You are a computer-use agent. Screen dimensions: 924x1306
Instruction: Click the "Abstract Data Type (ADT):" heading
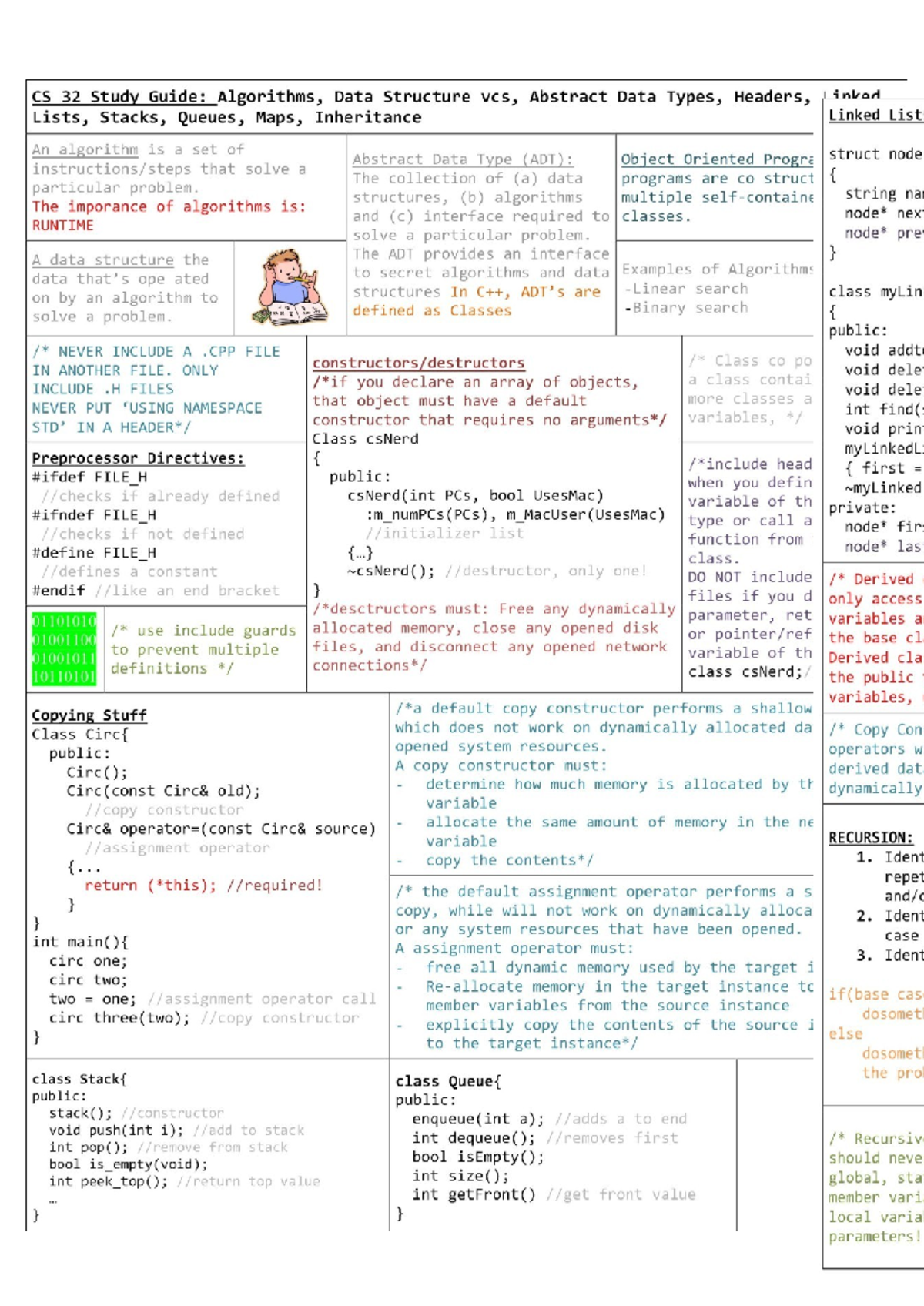point(463,159)
